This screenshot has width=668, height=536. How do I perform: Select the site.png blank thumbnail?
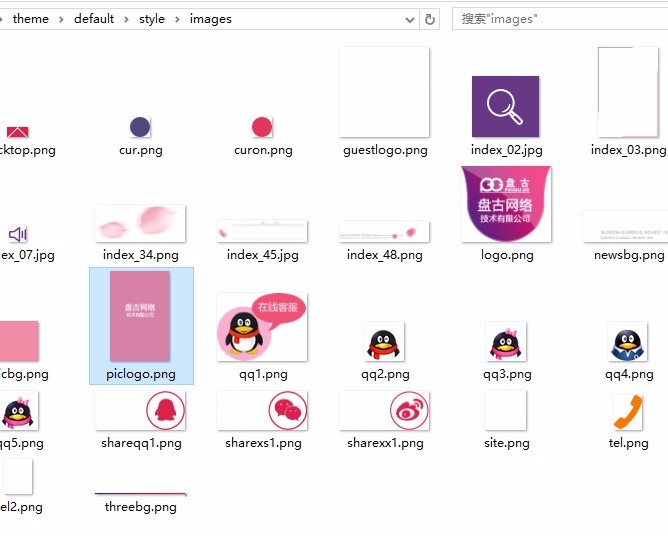[506, 410]
